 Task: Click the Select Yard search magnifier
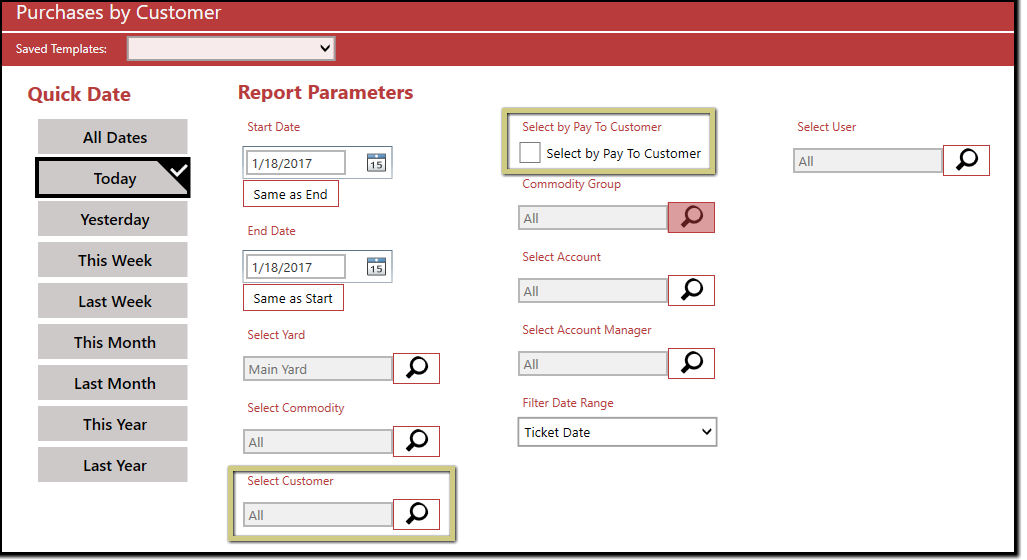416,369
